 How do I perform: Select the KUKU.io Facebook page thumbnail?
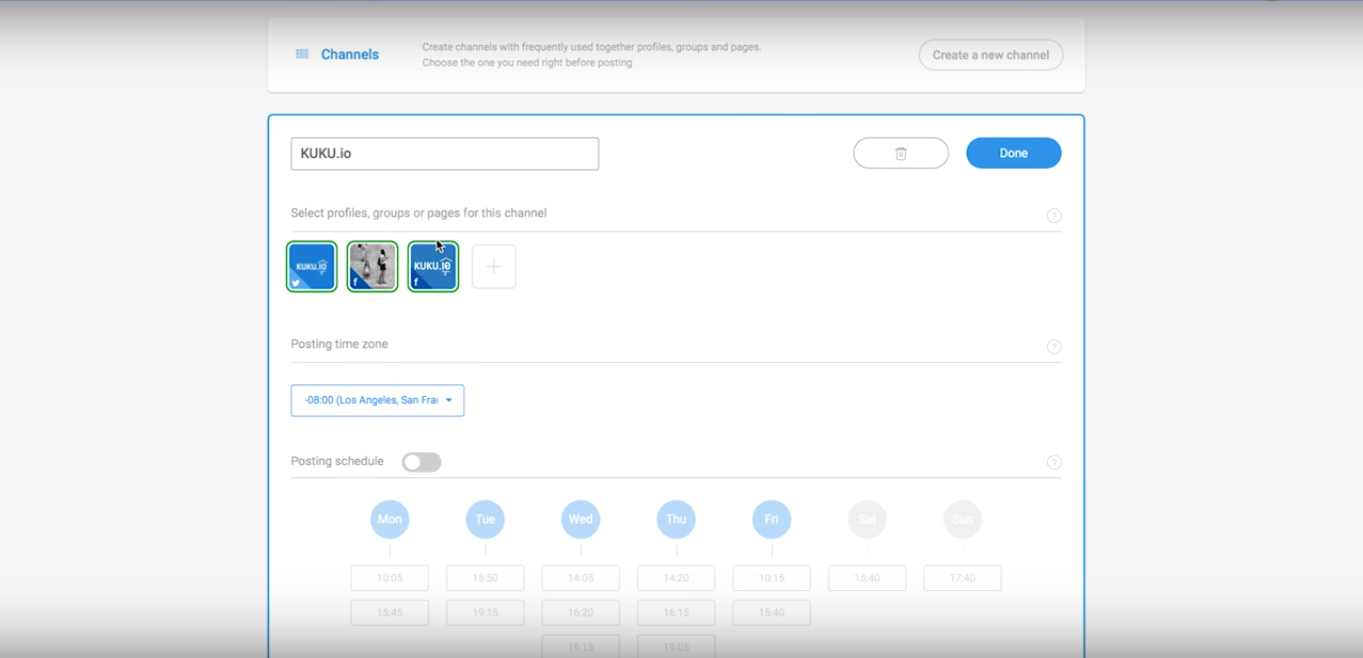(433, 267)
